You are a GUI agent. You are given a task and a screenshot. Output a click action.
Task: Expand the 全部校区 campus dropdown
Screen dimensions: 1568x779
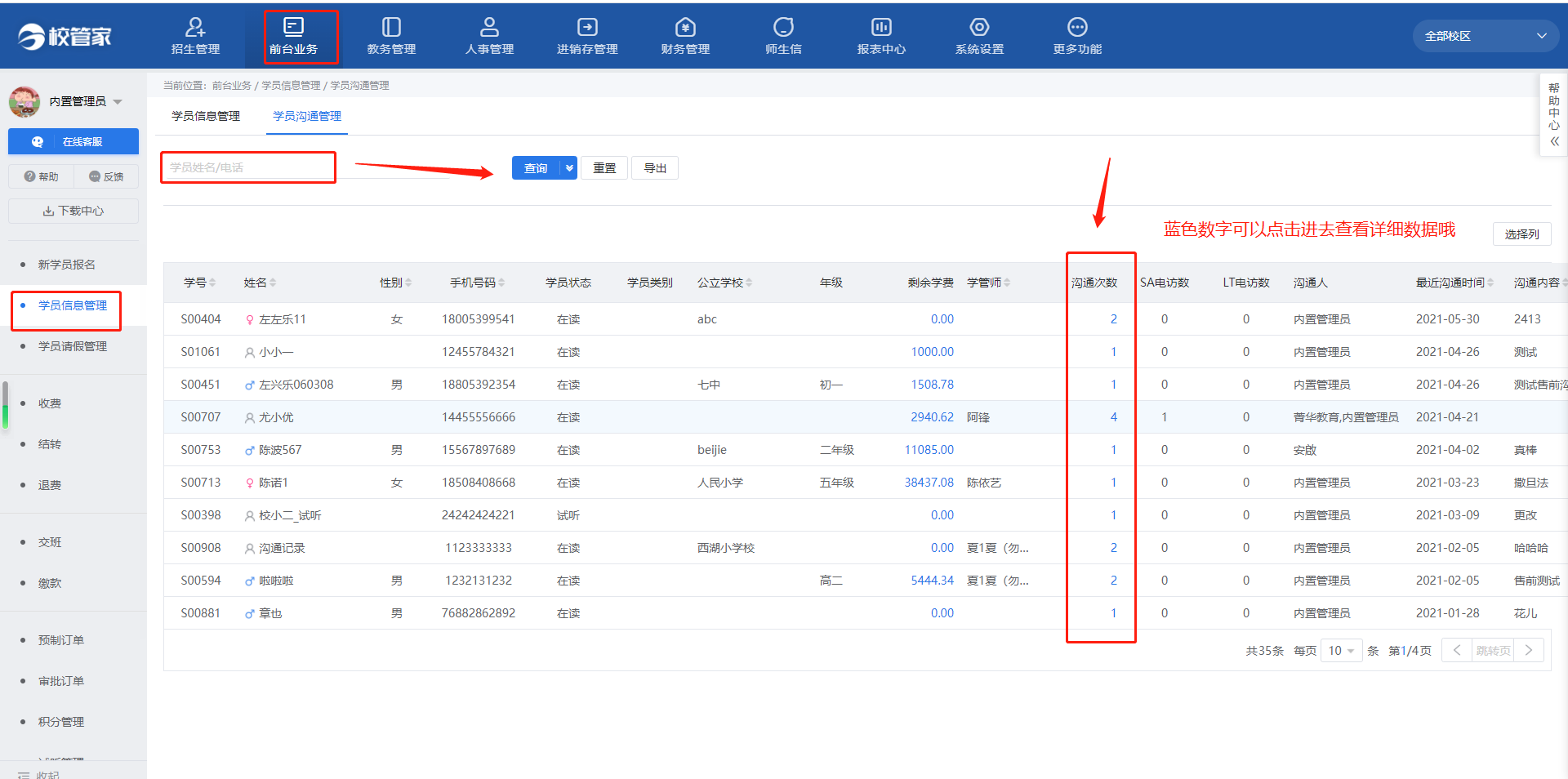click(1486, 36)
